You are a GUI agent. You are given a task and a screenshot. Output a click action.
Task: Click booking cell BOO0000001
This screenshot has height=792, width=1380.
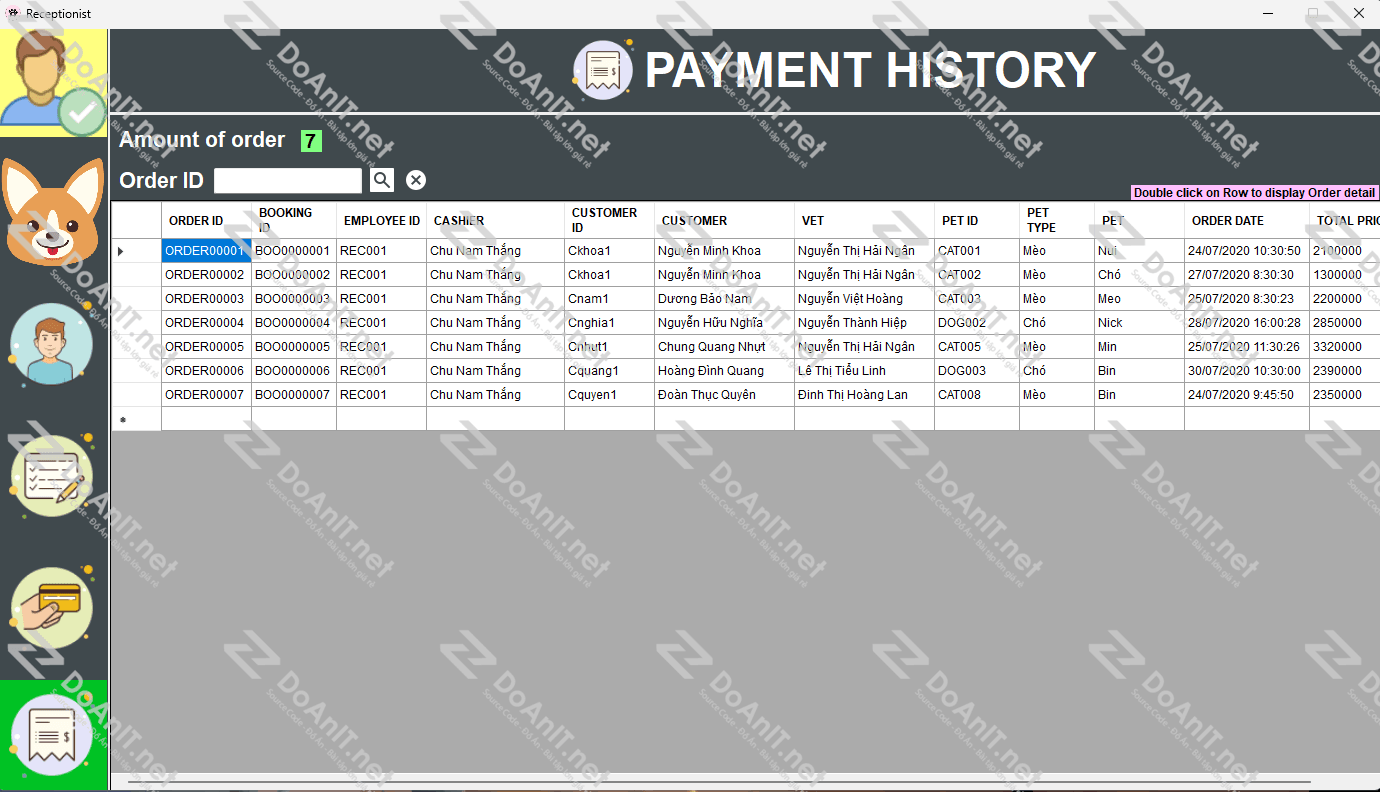tap(294, 251)
